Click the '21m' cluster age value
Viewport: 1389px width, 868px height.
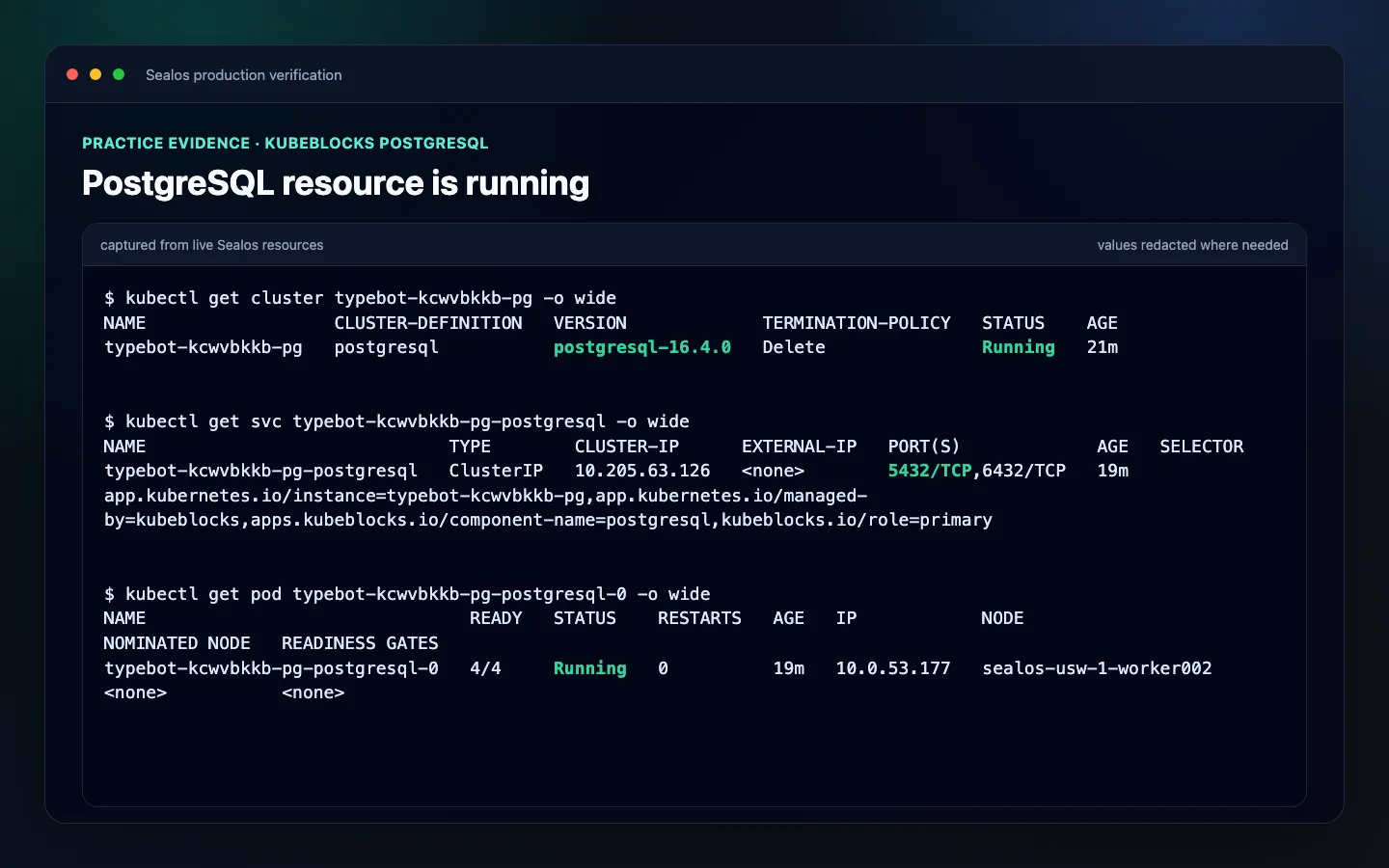(x=1103, y=347)
